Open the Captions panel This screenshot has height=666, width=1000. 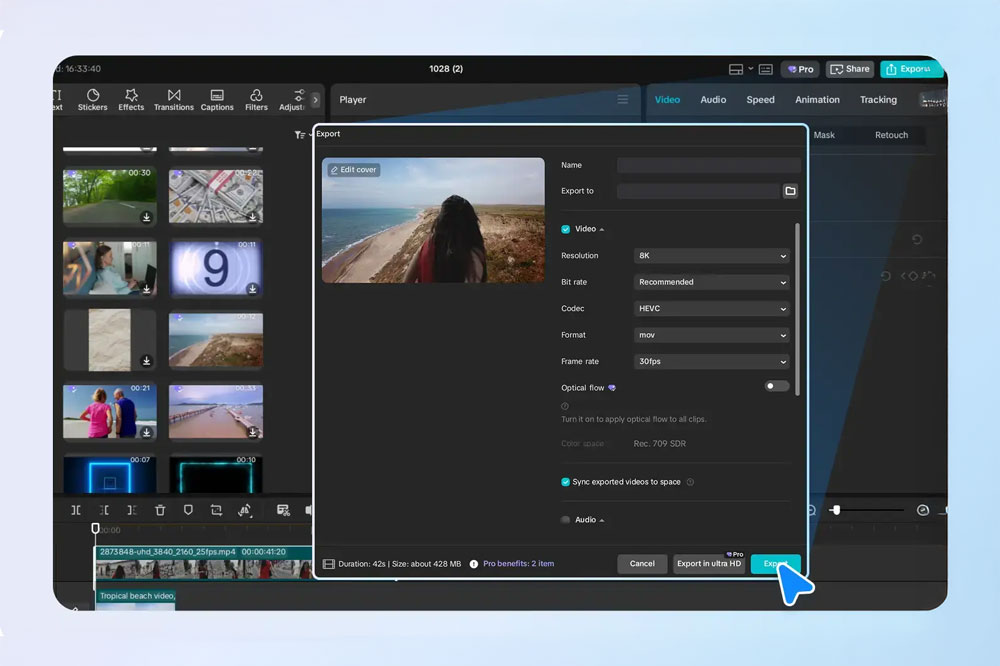click(x=217, y=99)
